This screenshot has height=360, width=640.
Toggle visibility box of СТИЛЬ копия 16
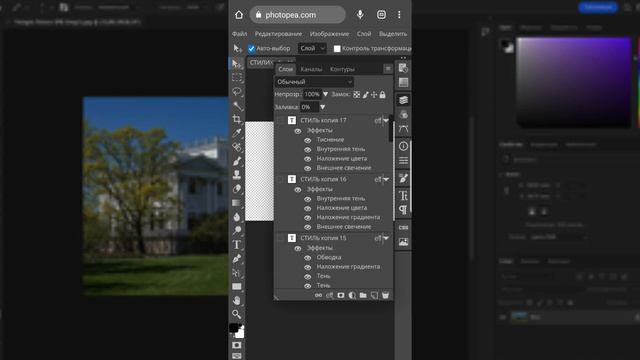[280, 179]
